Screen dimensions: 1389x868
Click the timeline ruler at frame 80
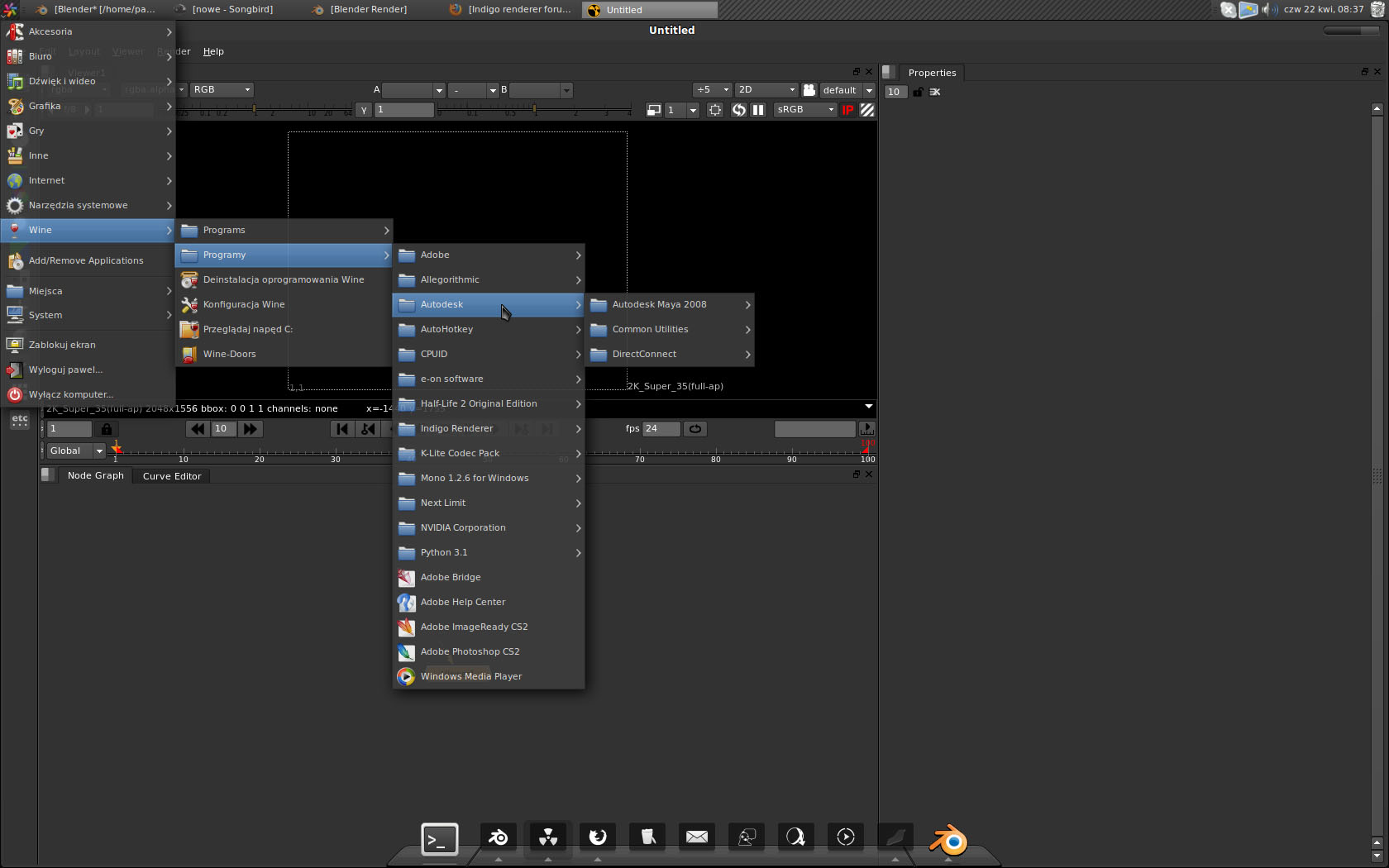715,453
